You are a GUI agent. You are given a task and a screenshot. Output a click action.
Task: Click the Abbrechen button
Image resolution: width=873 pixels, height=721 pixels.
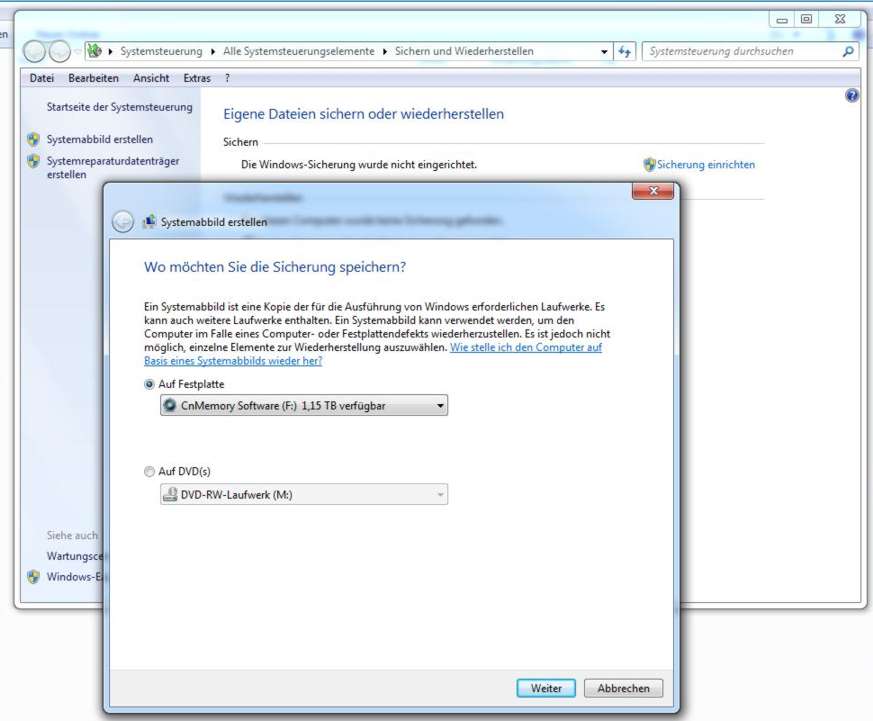pyautogui.click(x=624, y=688)
